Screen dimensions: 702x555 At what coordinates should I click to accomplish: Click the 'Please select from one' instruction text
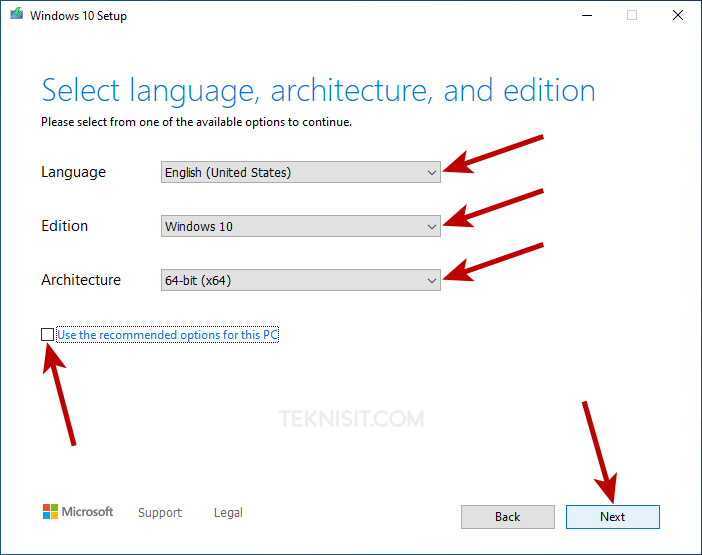click(196, 122)
